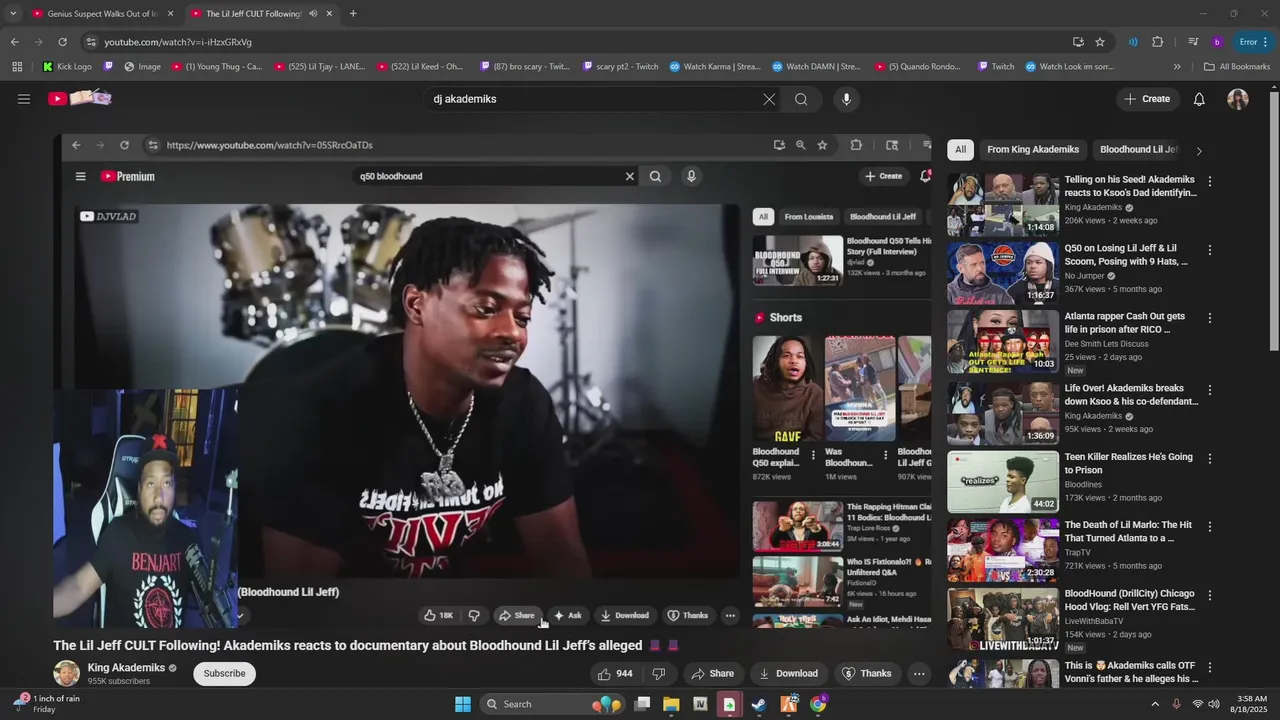Open YouTube notifications bell

pos(1199,99)
